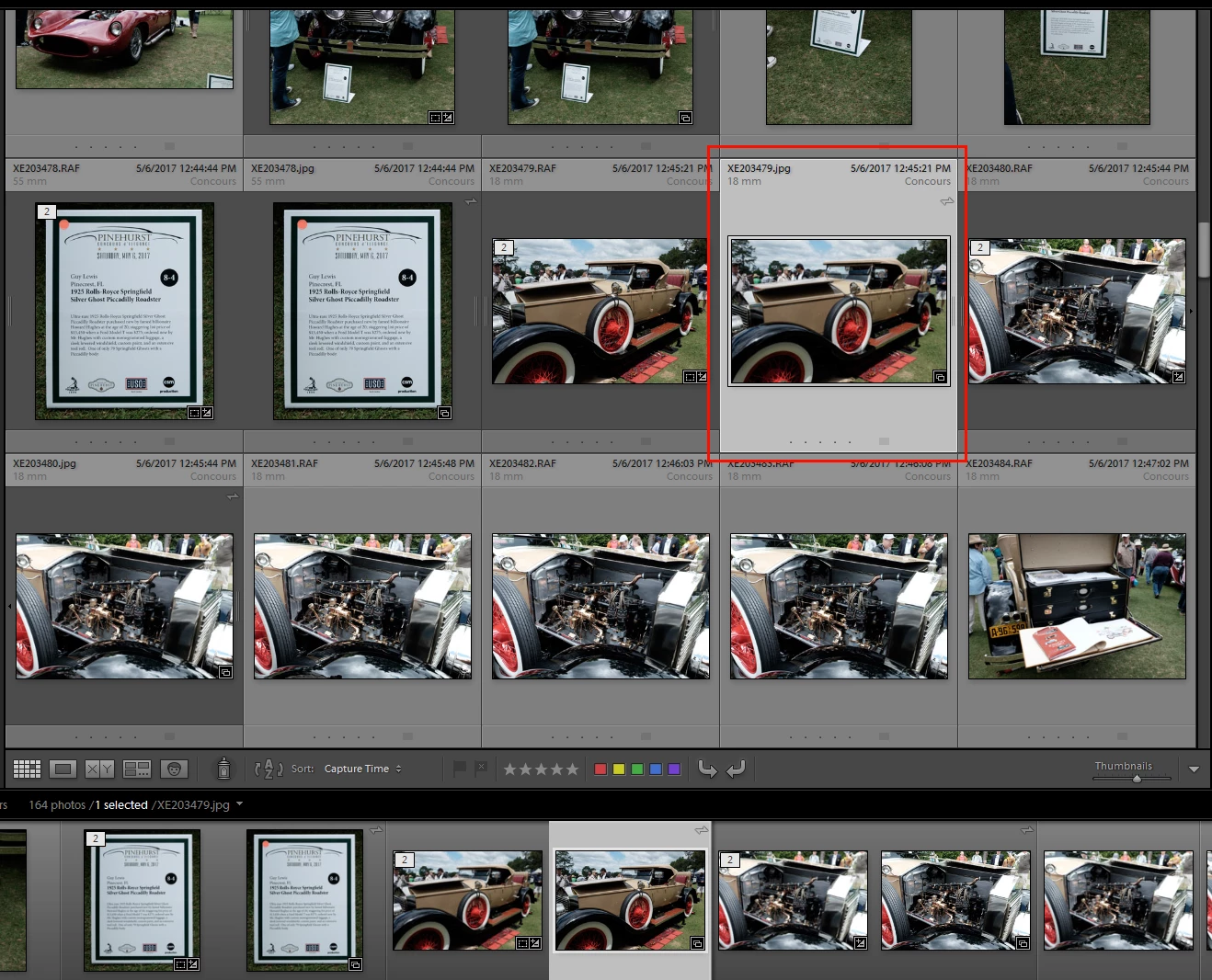Click the Thumbnails size slider

coord(1137,779)
